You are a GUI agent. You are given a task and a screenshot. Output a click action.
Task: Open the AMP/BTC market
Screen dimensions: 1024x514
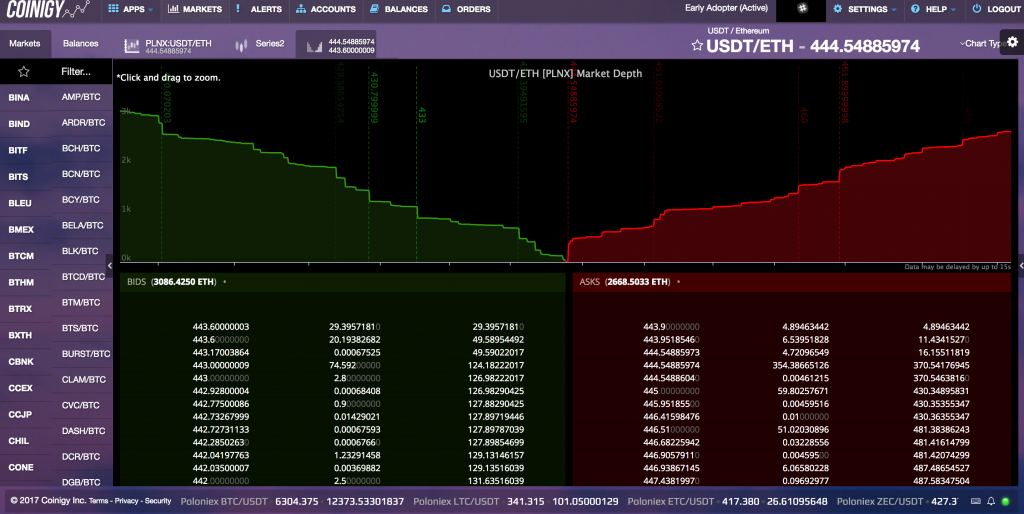[x=81, y=97]
